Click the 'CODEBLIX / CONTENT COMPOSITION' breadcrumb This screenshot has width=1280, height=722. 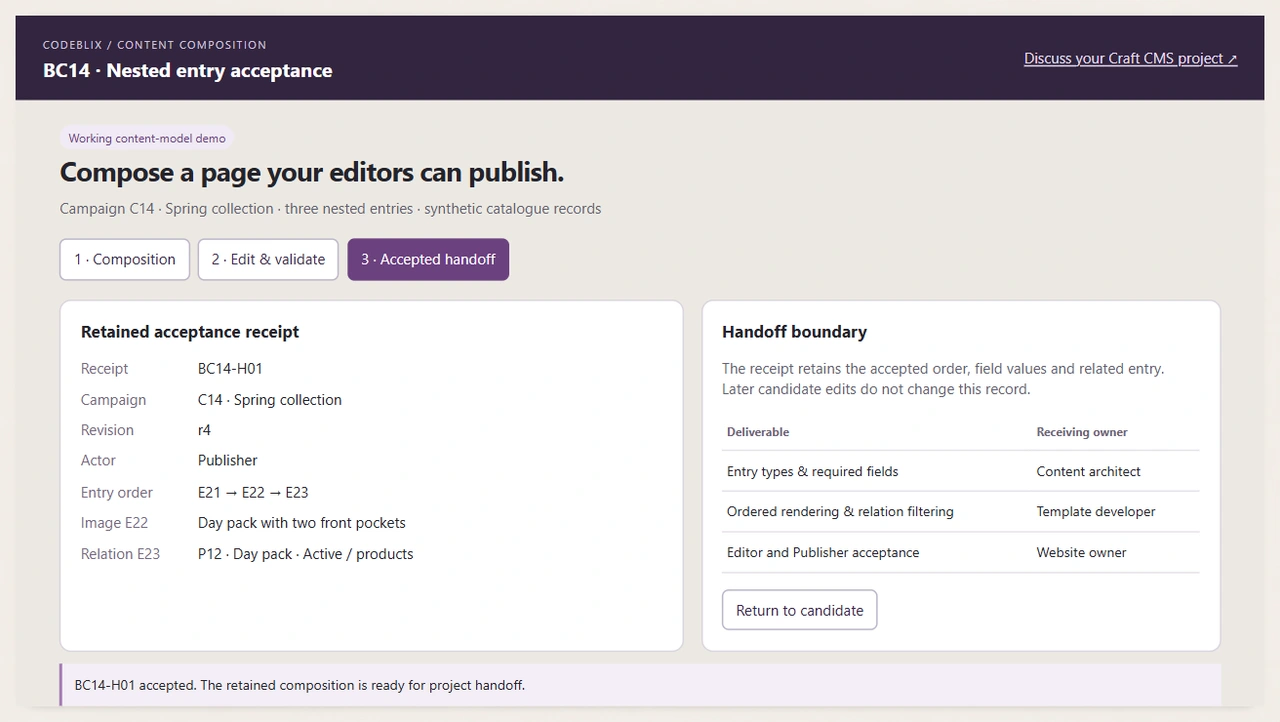[x=155, y=45]
